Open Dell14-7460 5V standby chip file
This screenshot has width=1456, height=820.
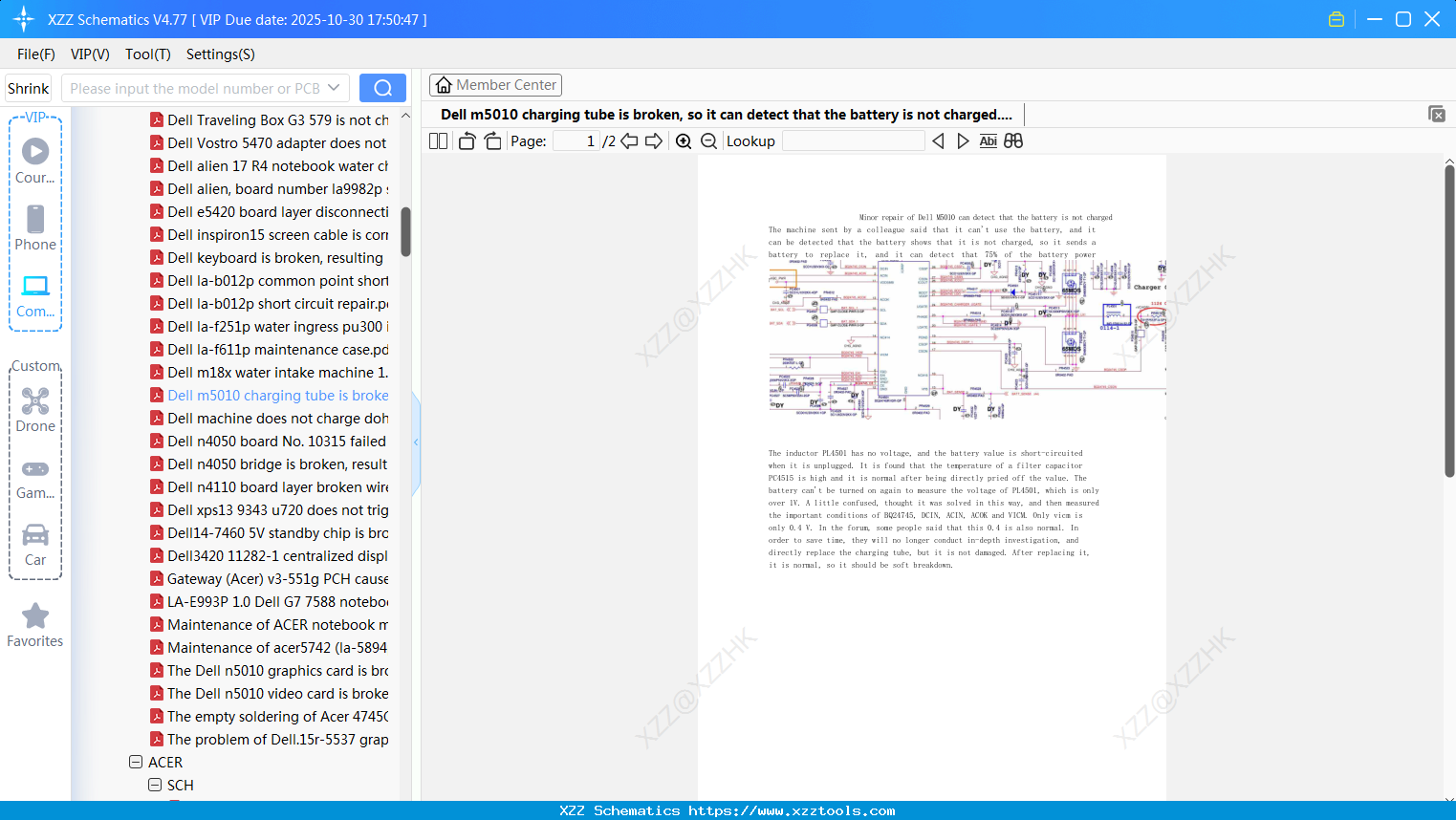click(x=270, y=533)
